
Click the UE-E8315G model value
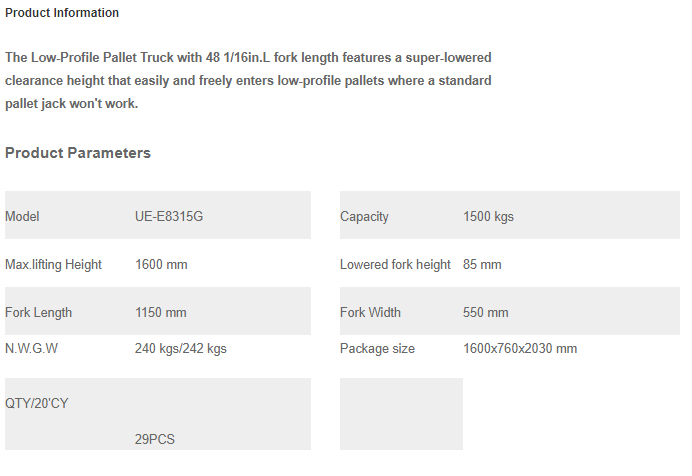[169, 217]
